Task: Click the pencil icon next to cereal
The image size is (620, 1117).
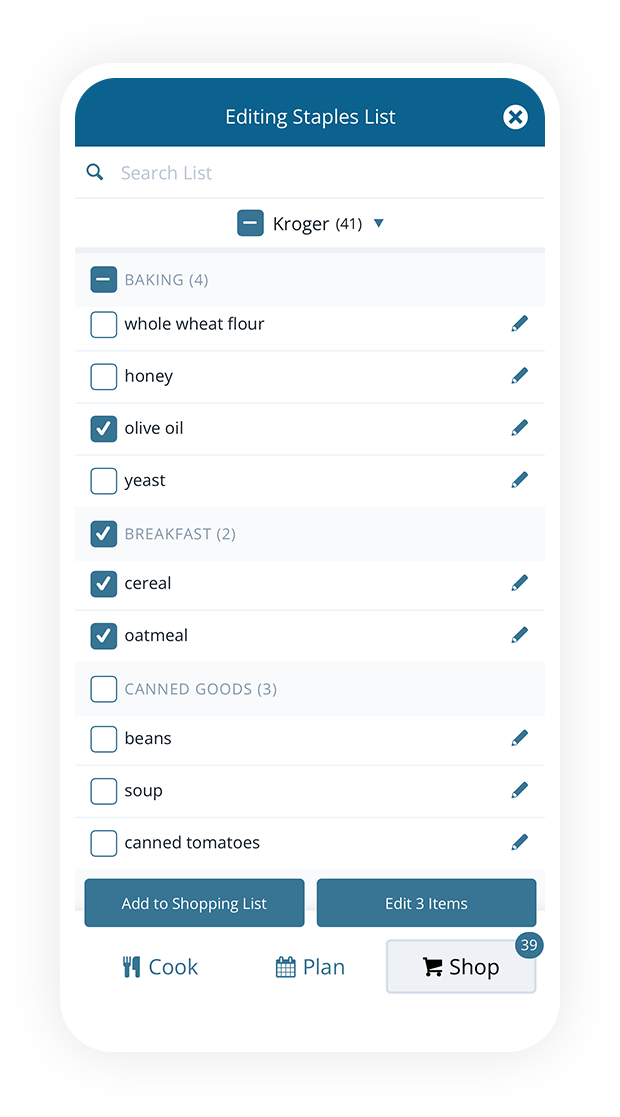Action: pyautogui.click(x=520, y=582)
